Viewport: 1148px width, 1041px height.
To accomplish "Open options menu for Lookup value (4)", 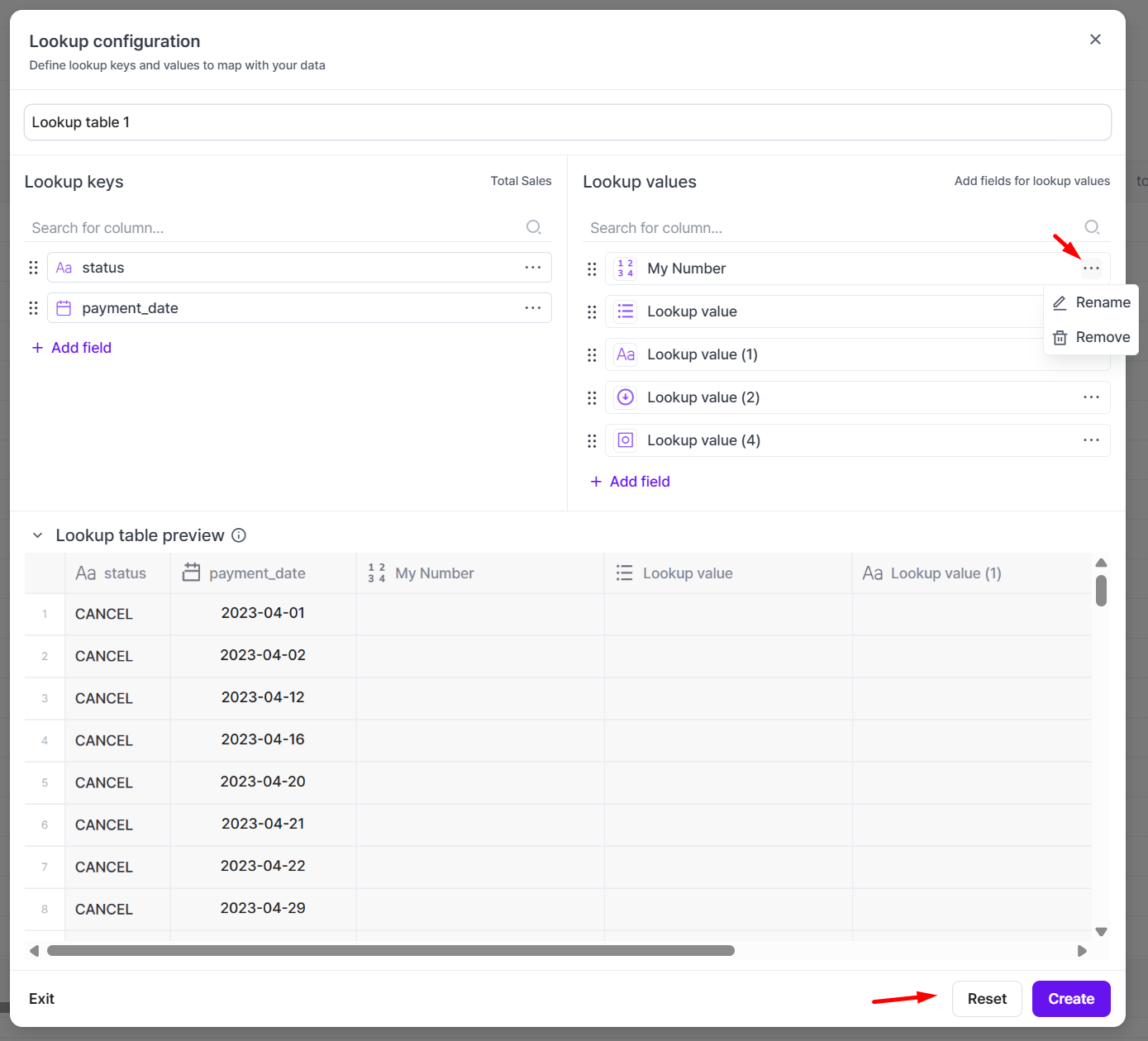I will [1091, 440].
